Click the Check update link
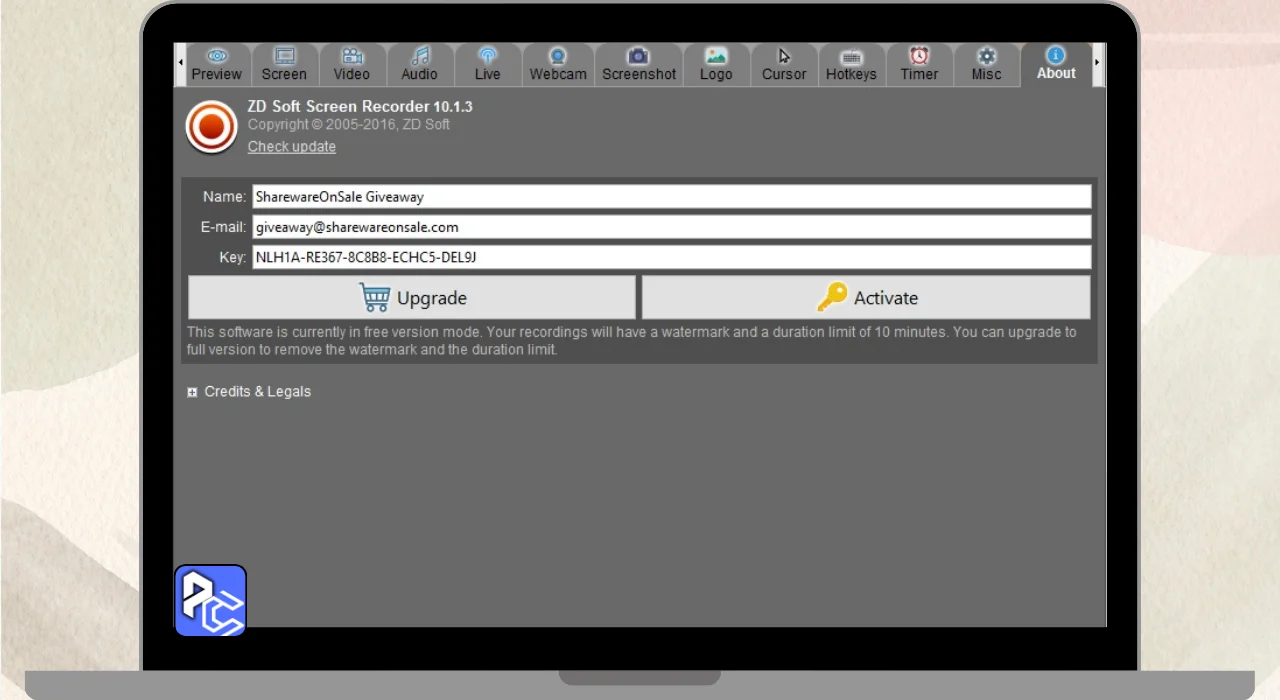Screen dimensions: 1280x700 click(x=292, y=147)
